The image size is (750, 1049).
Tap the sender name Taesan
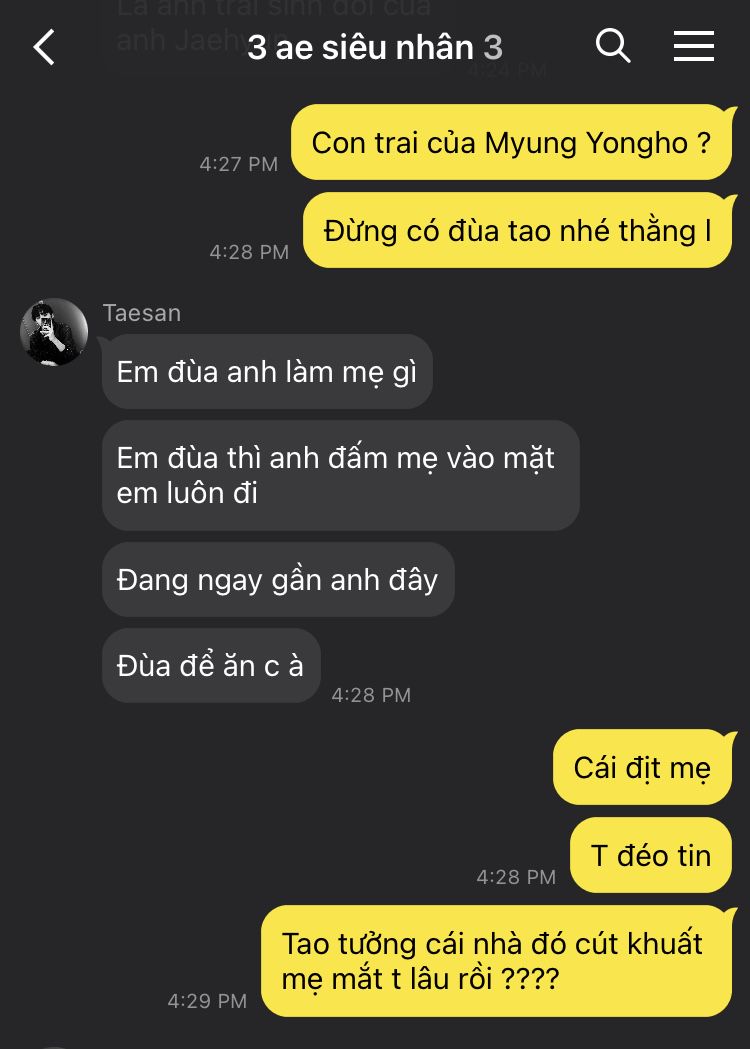click(142, 313)
